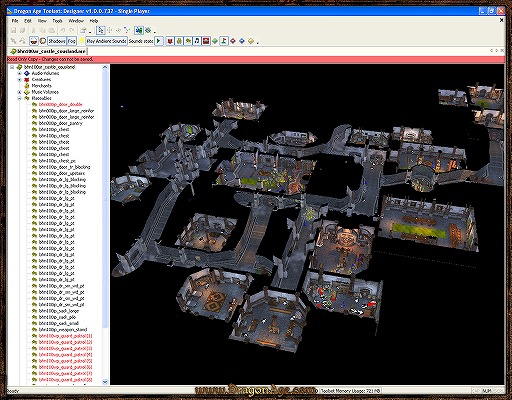
Task: Click the red diamond toolbar icon
Action: (233, 41)
